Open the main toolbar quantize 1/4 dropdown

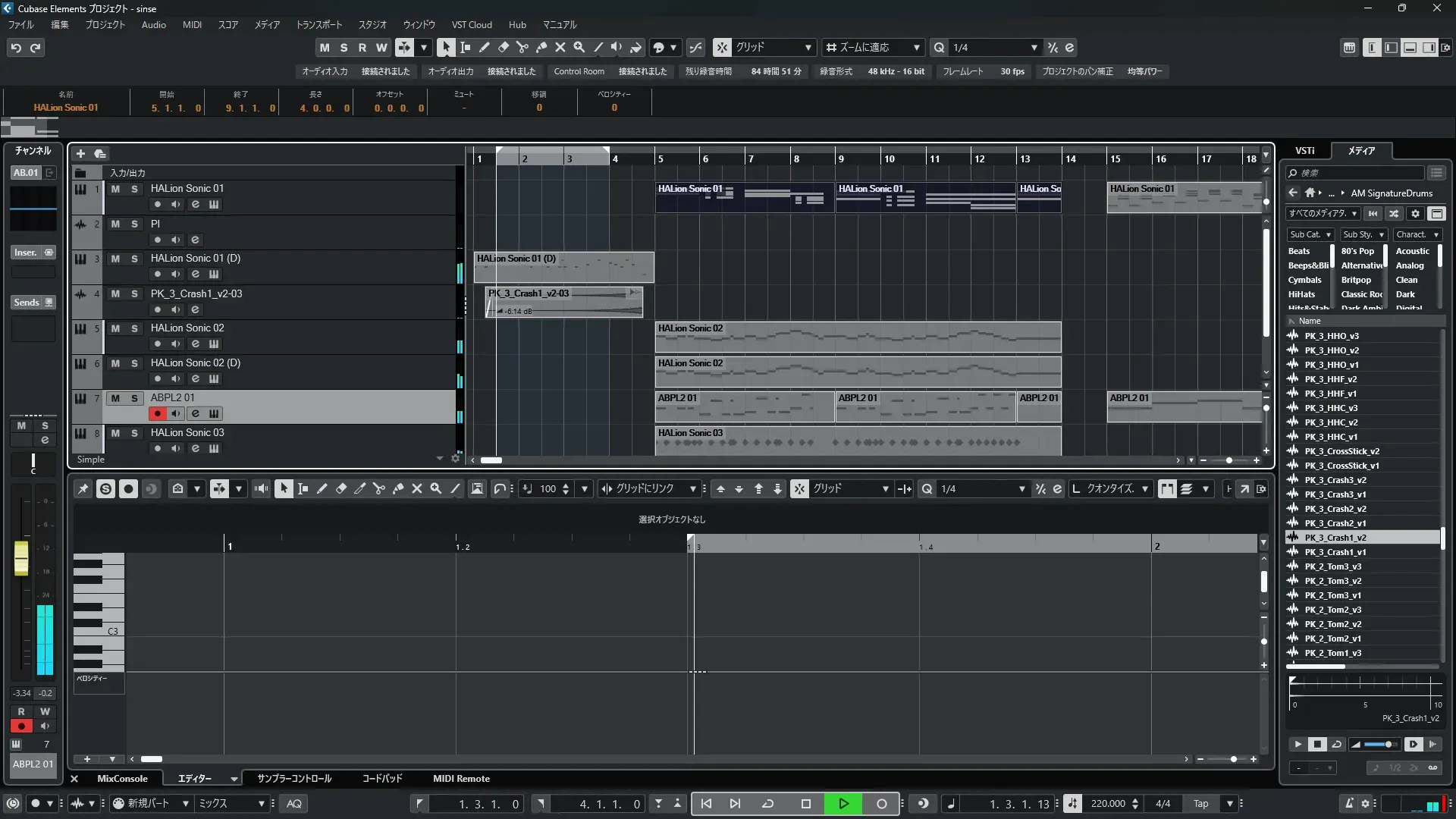click(1034, 48)
